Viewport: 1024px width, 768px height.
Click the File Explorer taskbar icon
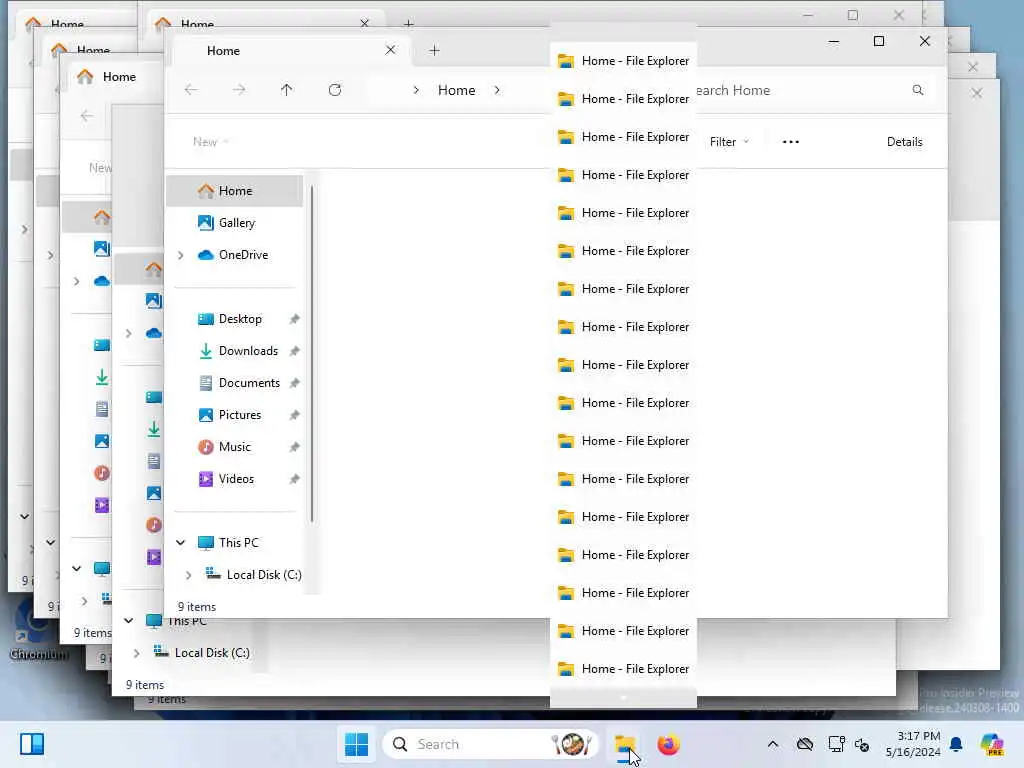[x=625, y=744]
